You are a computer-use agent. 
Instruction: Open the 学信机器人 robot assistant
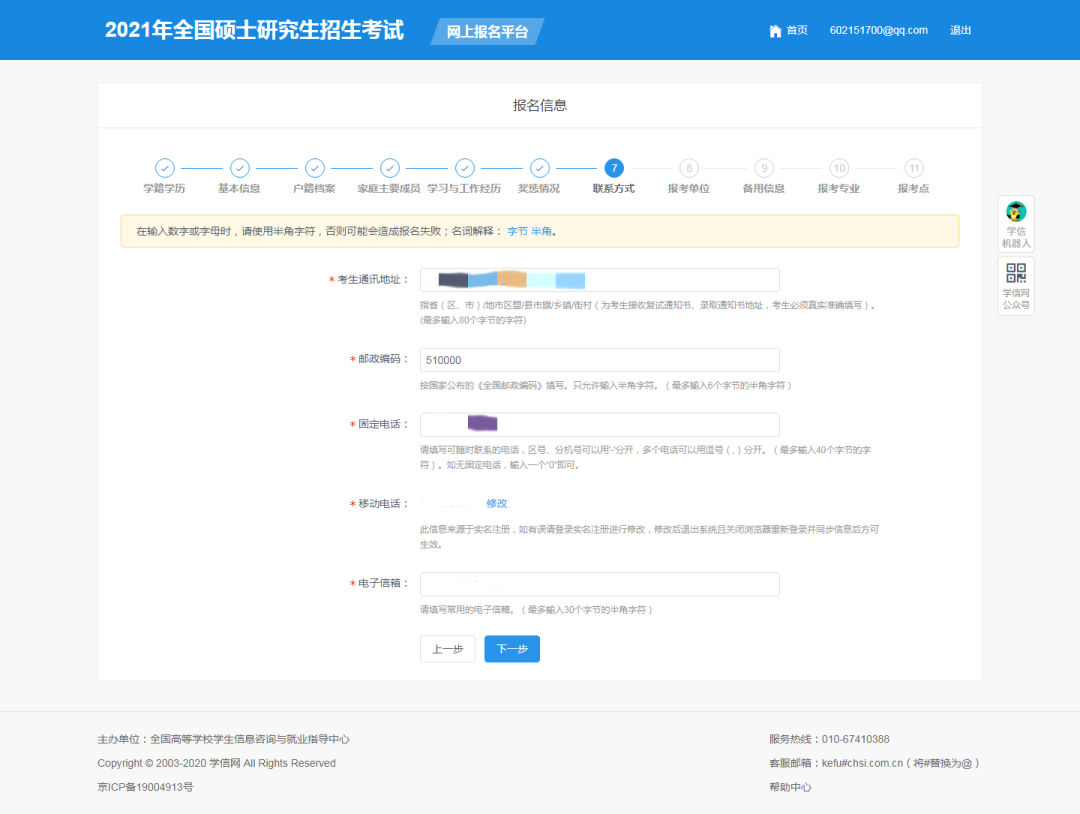(1015, 222)
